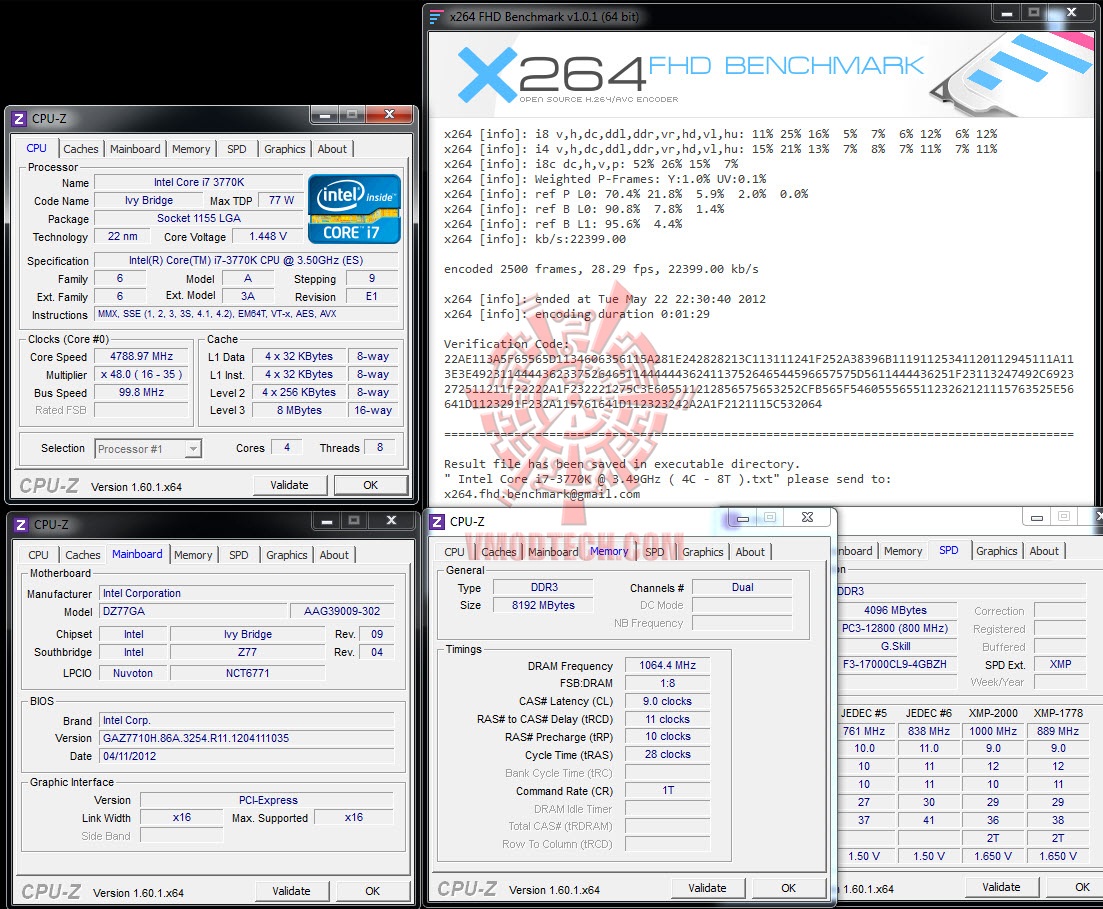This screenshot has height=909, width=1103.
Task: Open About tab in the Memory CPU-Z window
Action: [x=750, y=552]
